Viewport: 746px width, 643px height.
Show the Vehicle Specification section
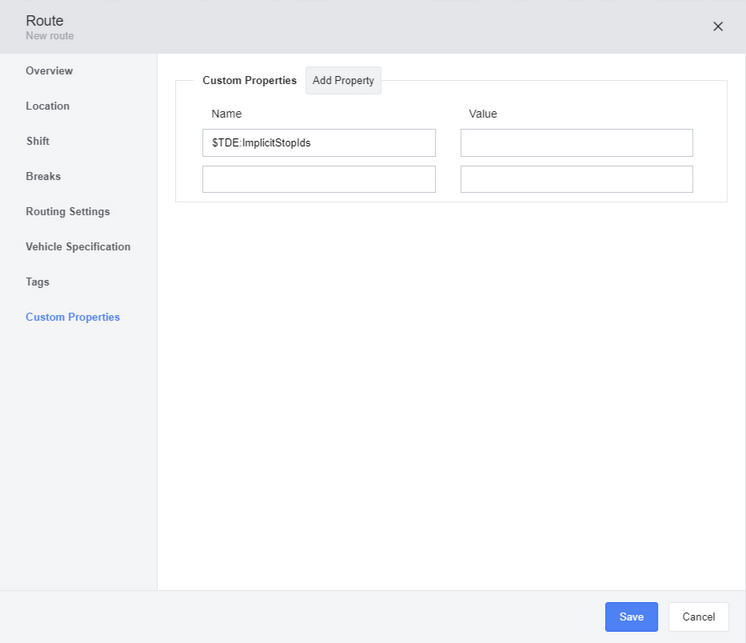tap(78, 247)
